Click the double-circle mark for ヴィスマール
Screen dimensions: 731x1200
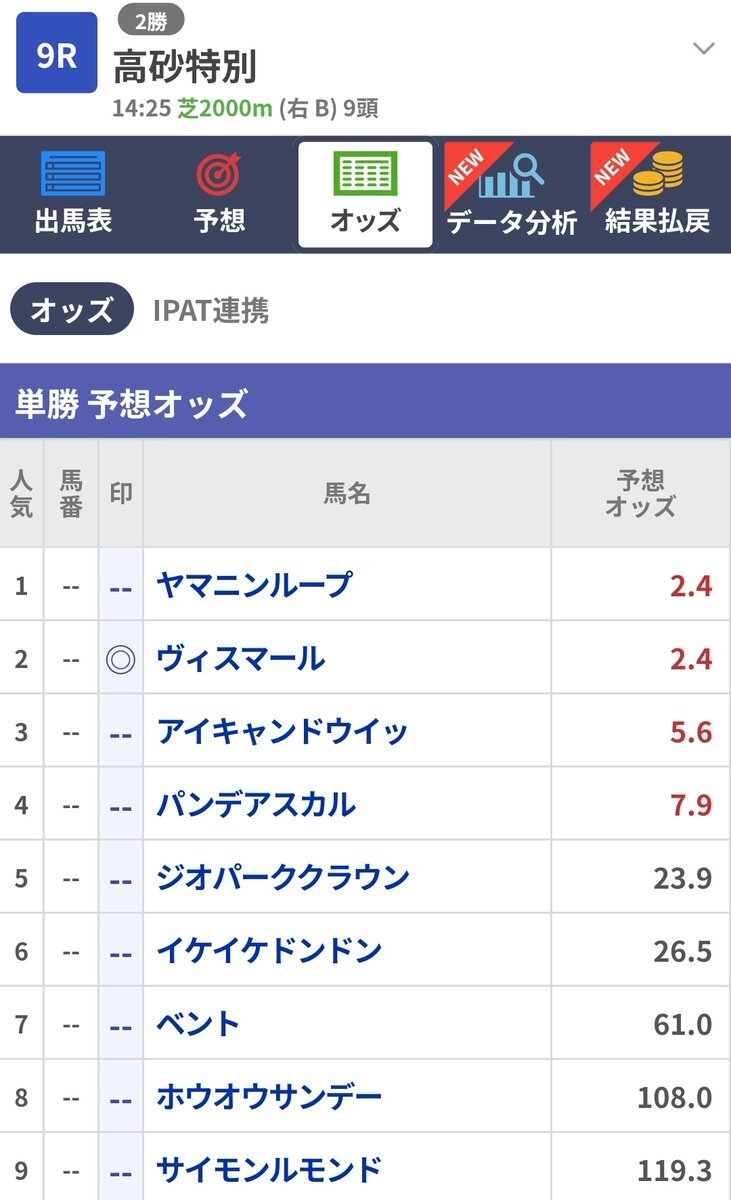point(121,659)
